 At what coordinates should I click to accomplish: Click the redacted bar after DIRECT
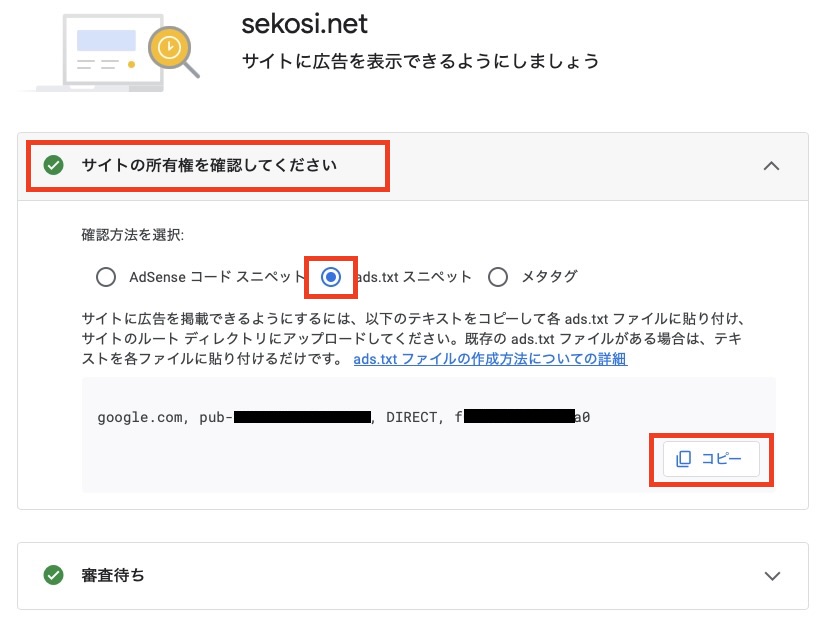[518, 417]
